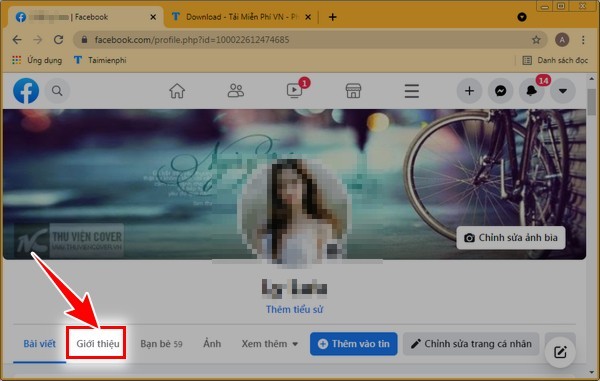
Task: Expand the Xem thêm dropdown
Action: click(269, 344)
